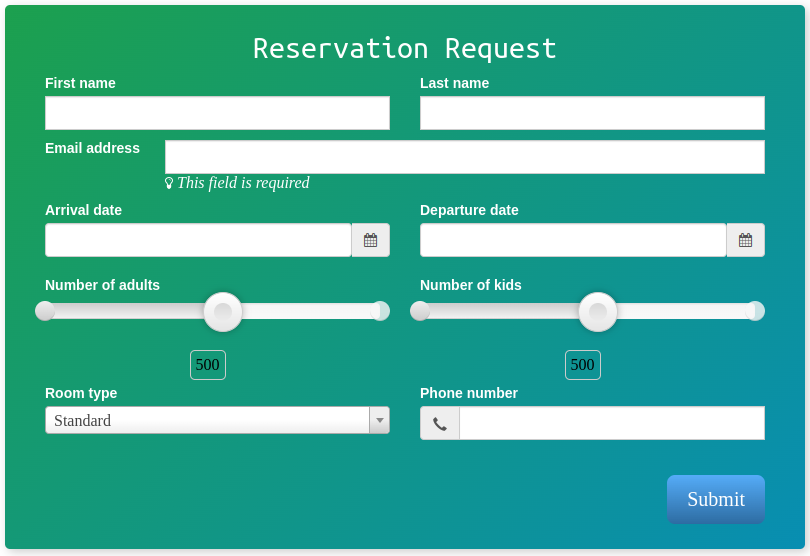Focus the First name input field
This screenshot has width=810, height=556.
(x=217, y=113)
